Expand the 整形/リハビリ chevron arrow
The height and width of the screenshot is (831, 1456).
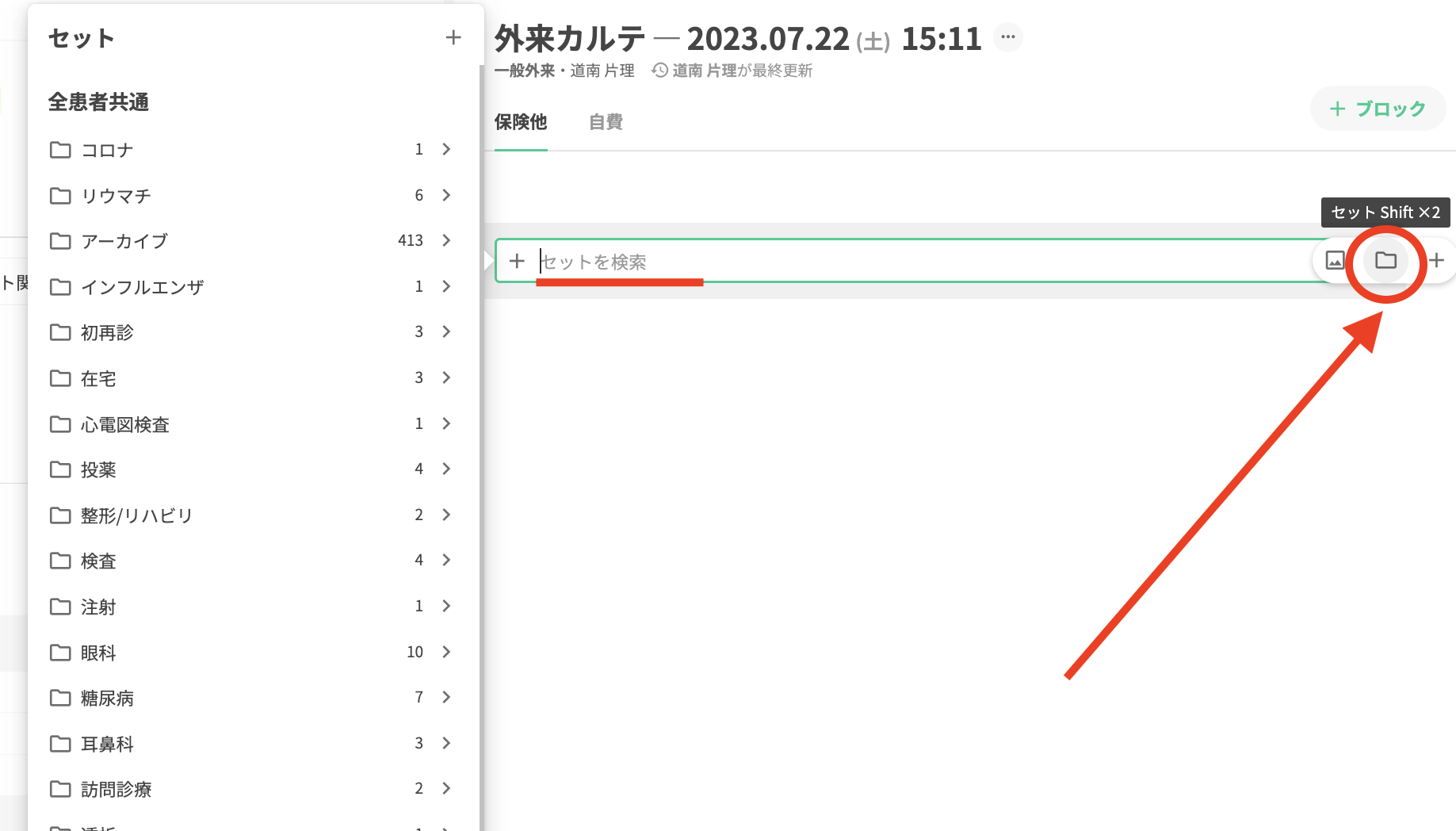pyautogui.click(x=446, y=515)
